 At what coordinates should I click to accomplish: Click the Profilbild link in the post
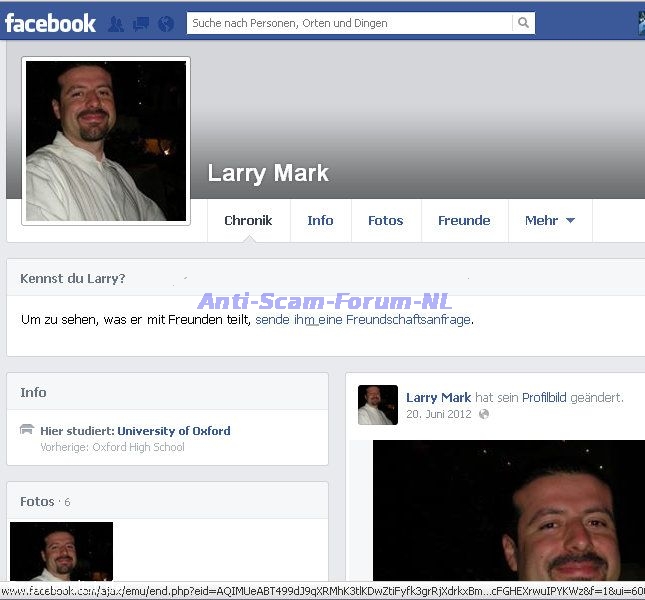544,398
